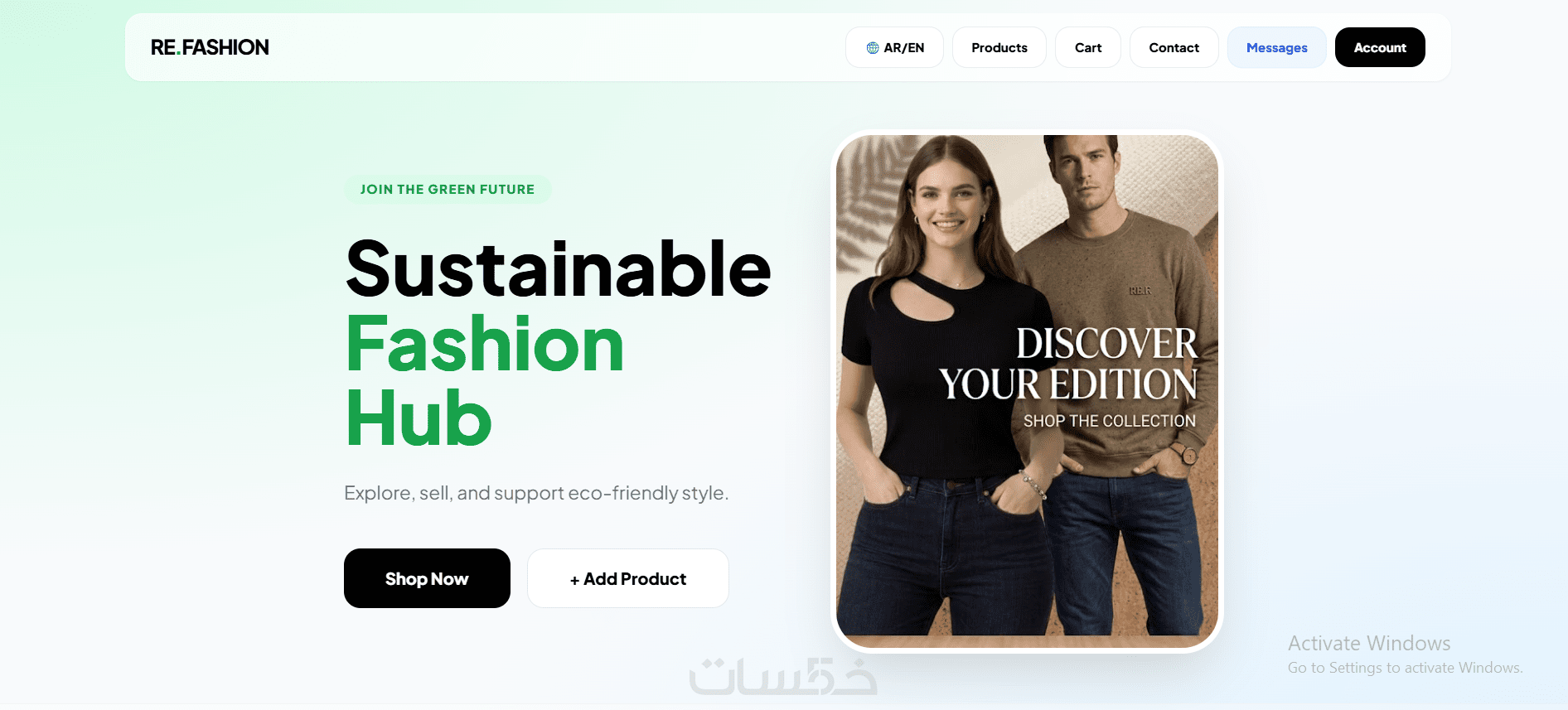Open the Messages section
The image size is (1568, 710).
pos(1276,47)
